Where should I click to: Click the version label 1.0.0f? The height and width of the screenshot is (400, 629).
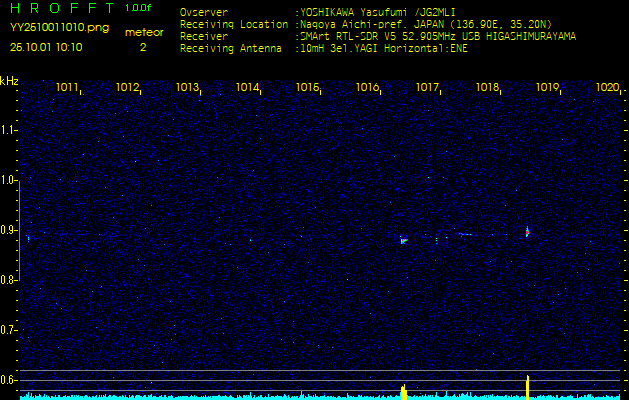click(x=139, y=8)
